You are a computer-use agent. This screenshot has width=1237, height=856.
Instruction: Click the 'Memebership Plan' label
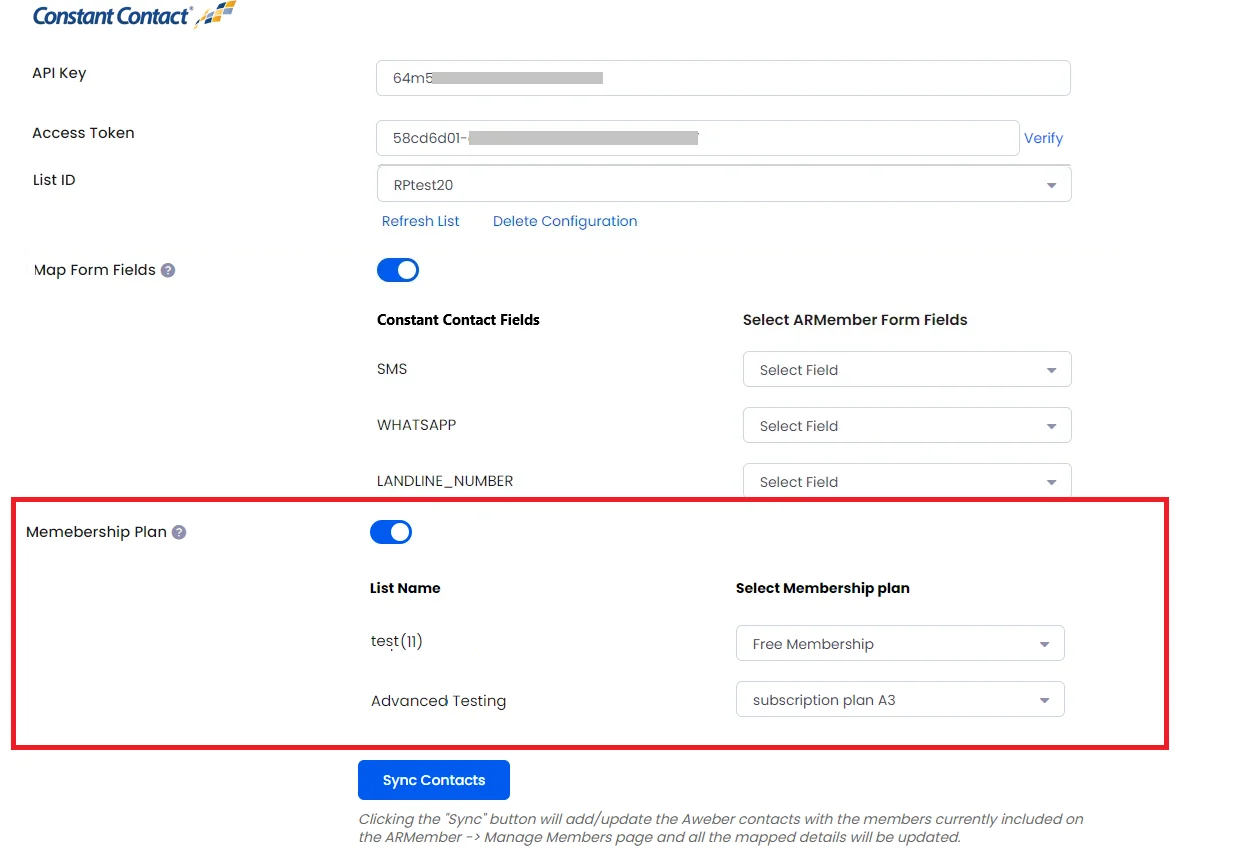point(96,532)
